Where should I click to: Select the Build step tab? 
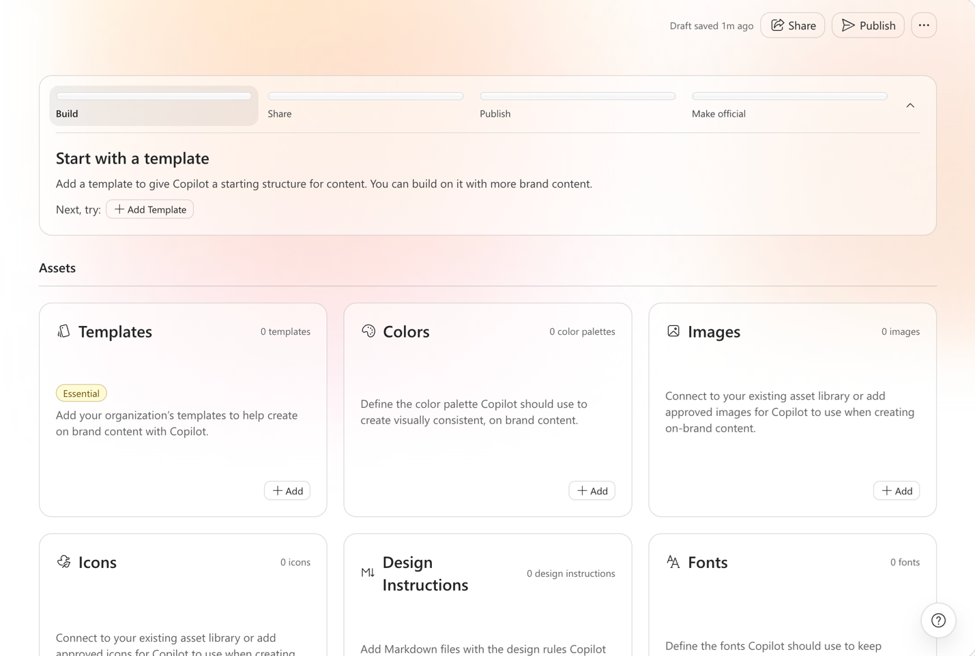click(154, 106)
